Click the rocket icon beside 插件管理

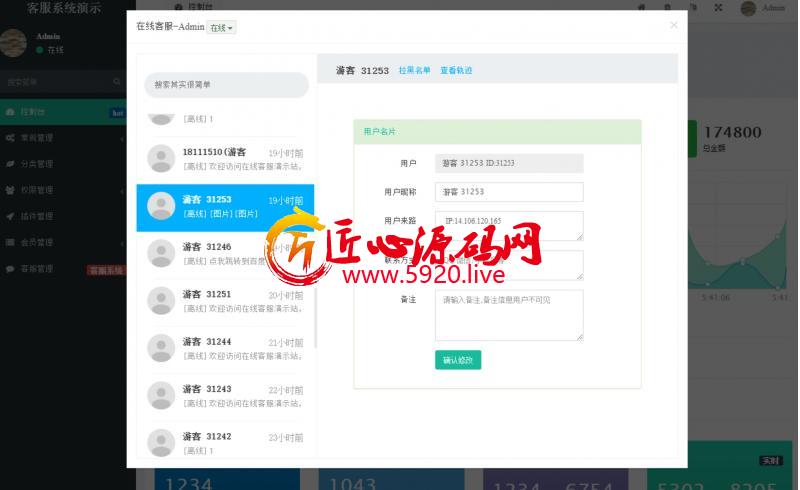click(10, 216)
